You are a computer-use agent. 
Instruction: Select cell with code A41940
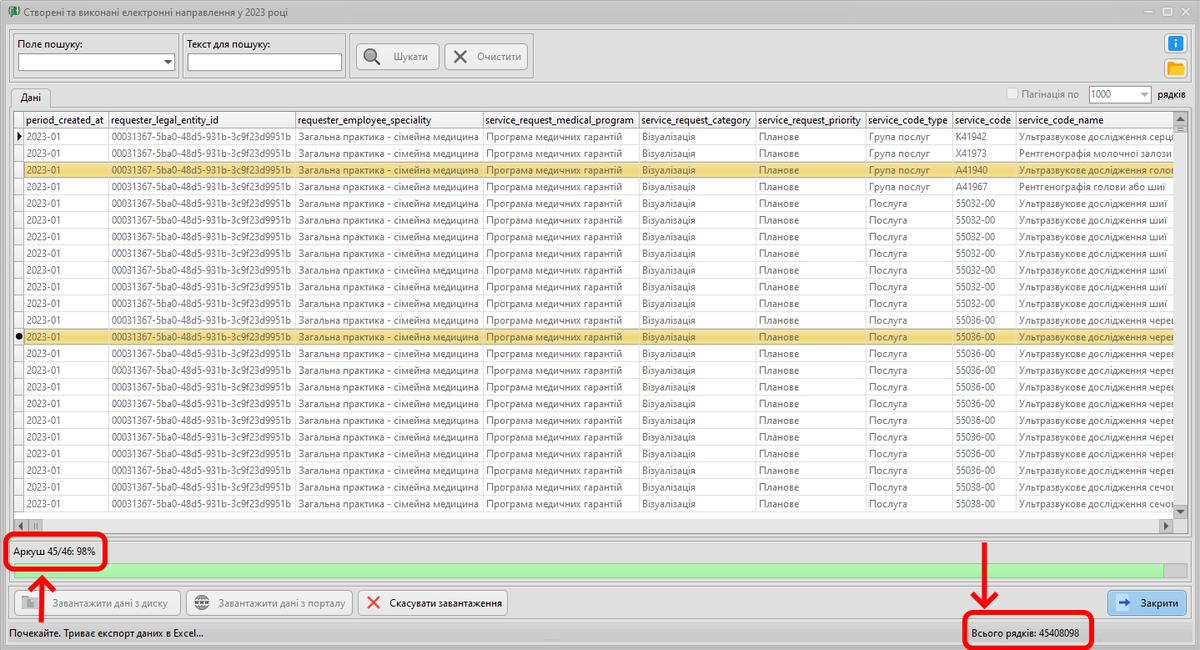tap(984, 170)
